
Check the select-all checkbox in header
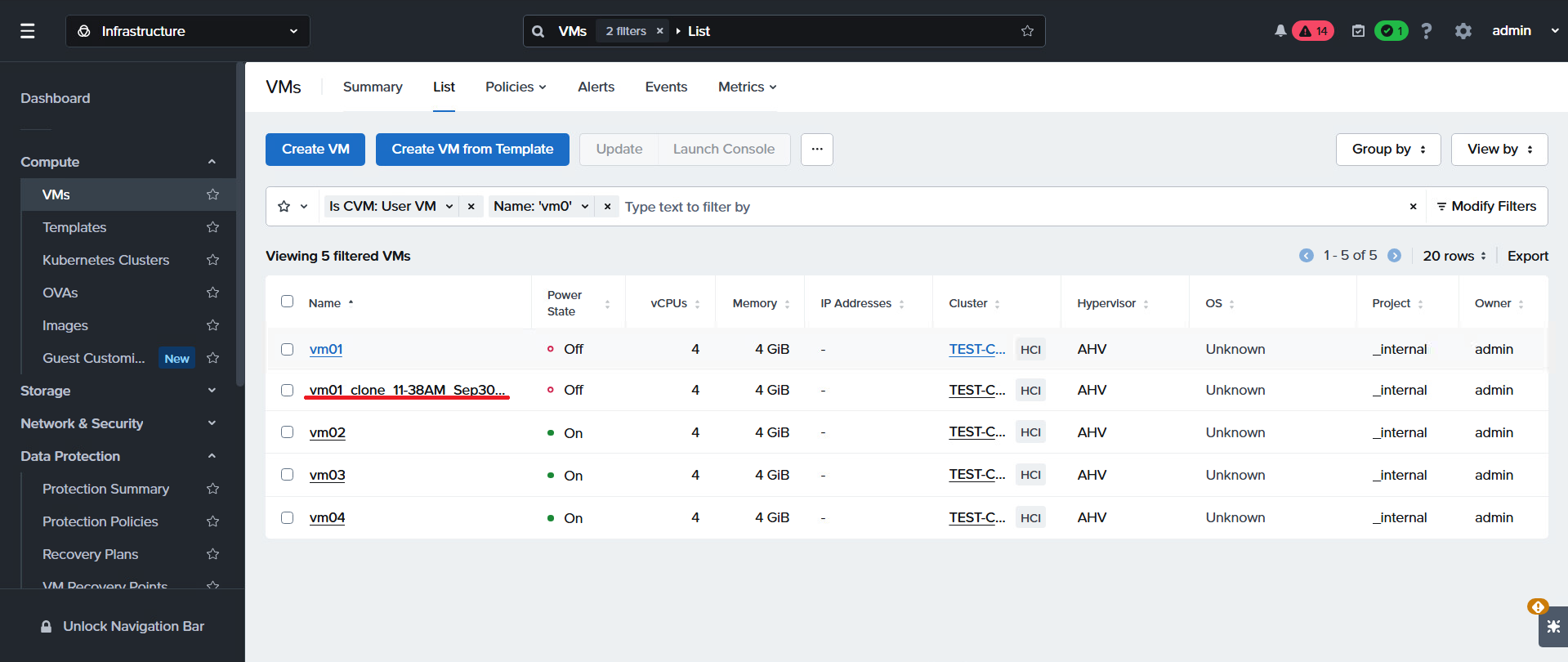(288, 302)
